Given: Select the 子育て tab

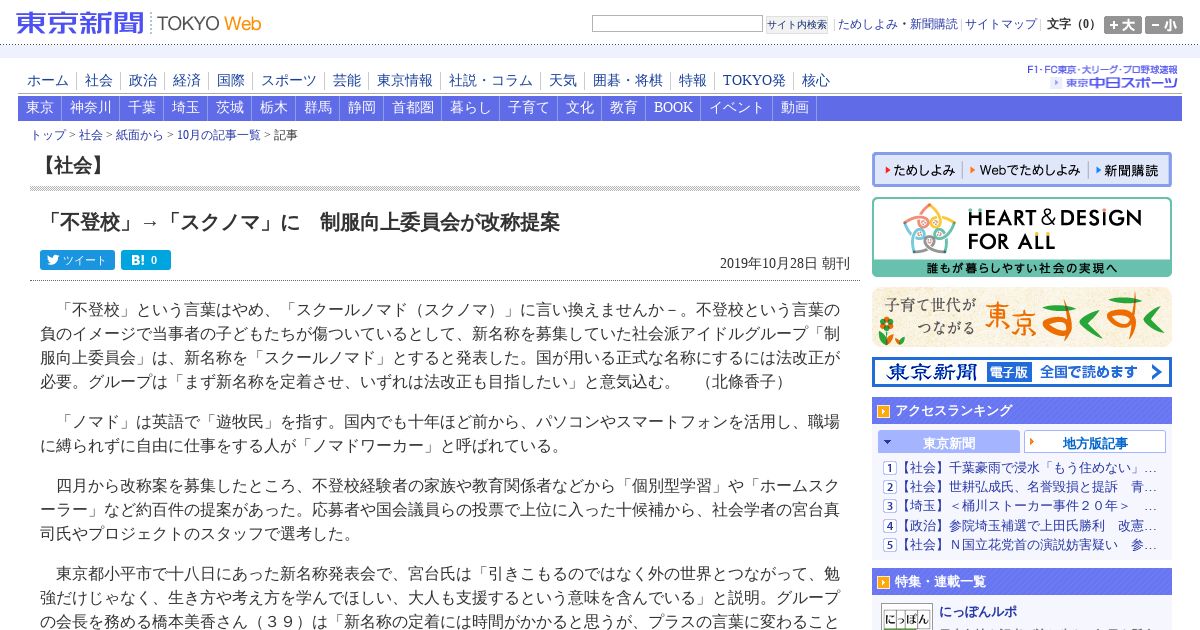Looking at the screenshot, I should point(529,108).
